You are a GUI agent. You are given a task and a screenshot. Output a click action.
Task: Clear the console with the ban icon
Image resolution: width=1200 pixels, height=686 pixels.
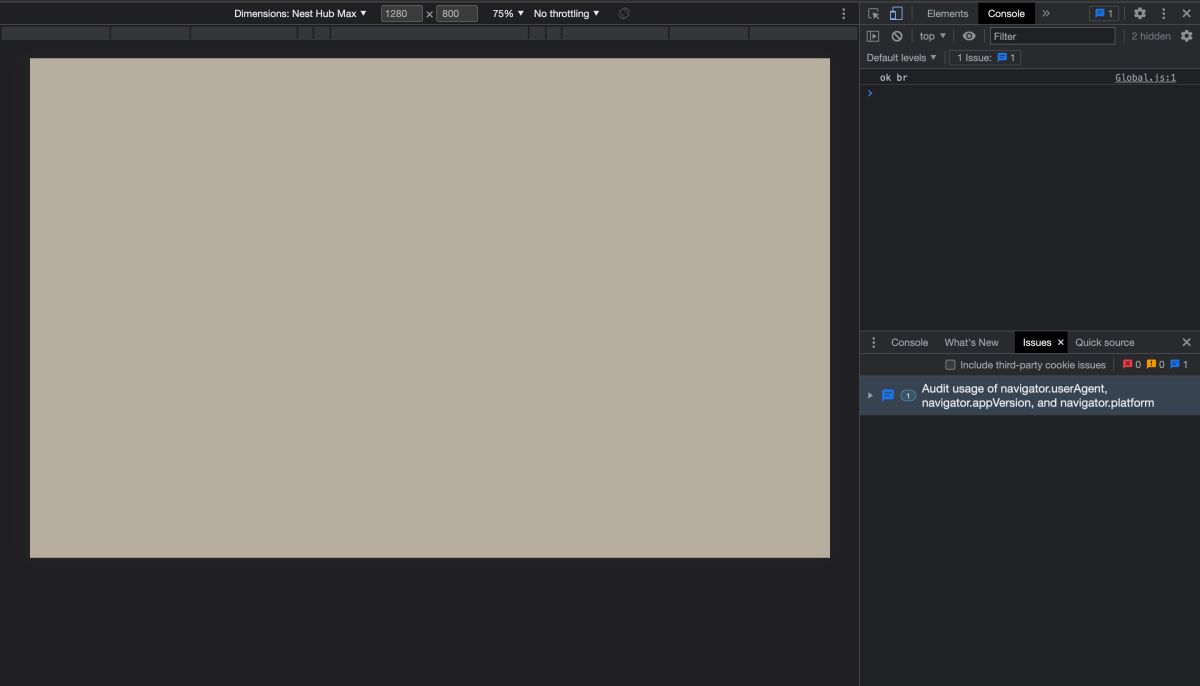897,36
